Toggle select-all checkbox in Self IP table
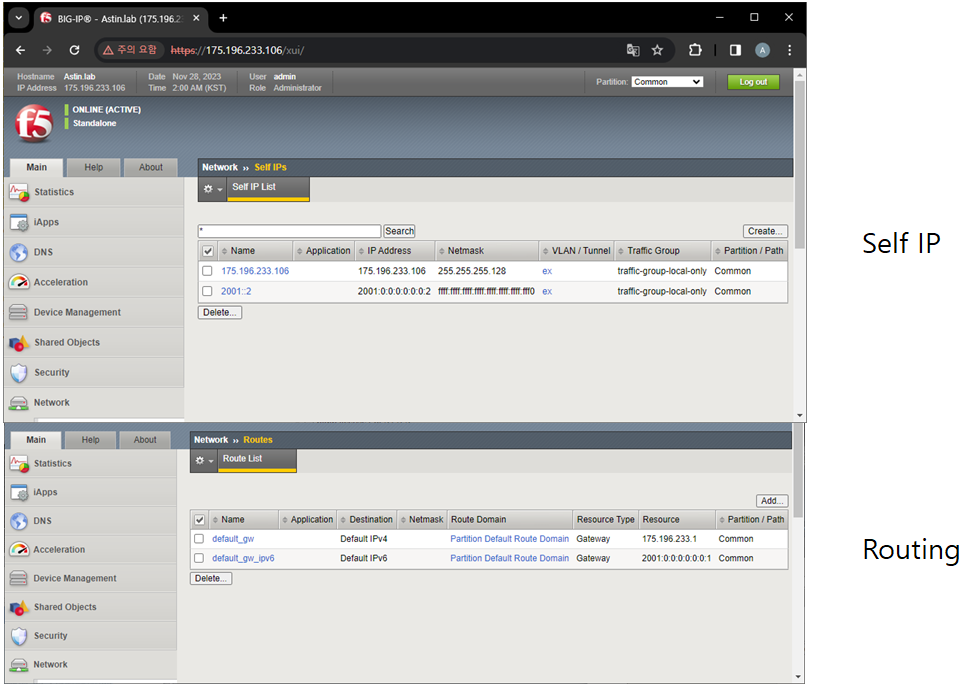967x687 pixels. click(208, 252)
